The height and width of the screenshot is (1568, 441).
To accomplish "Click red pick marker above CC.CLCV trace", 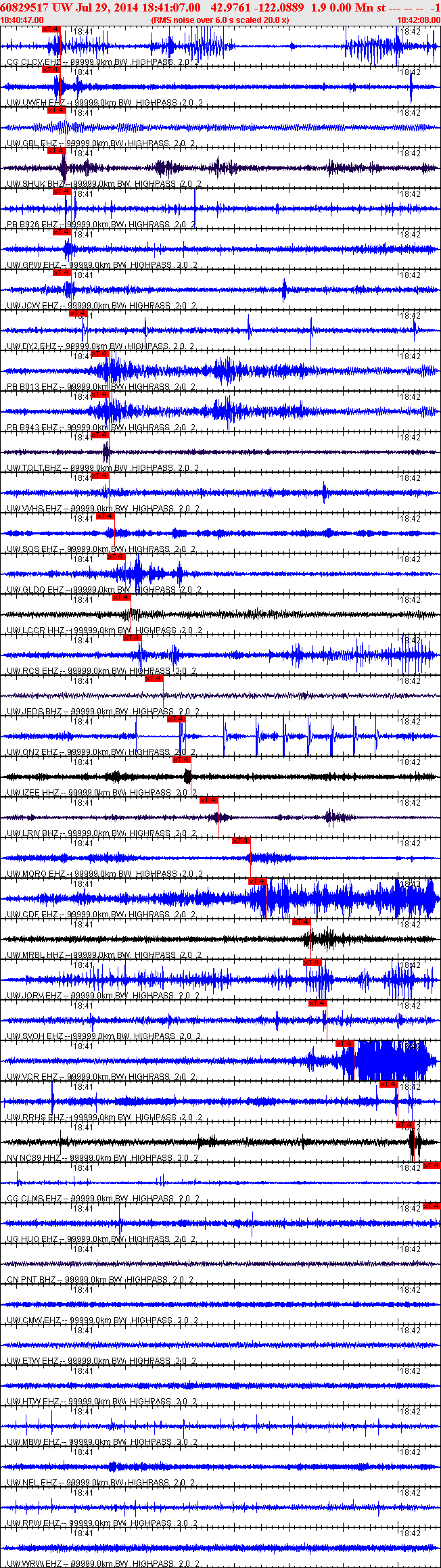I will [51, 29].
